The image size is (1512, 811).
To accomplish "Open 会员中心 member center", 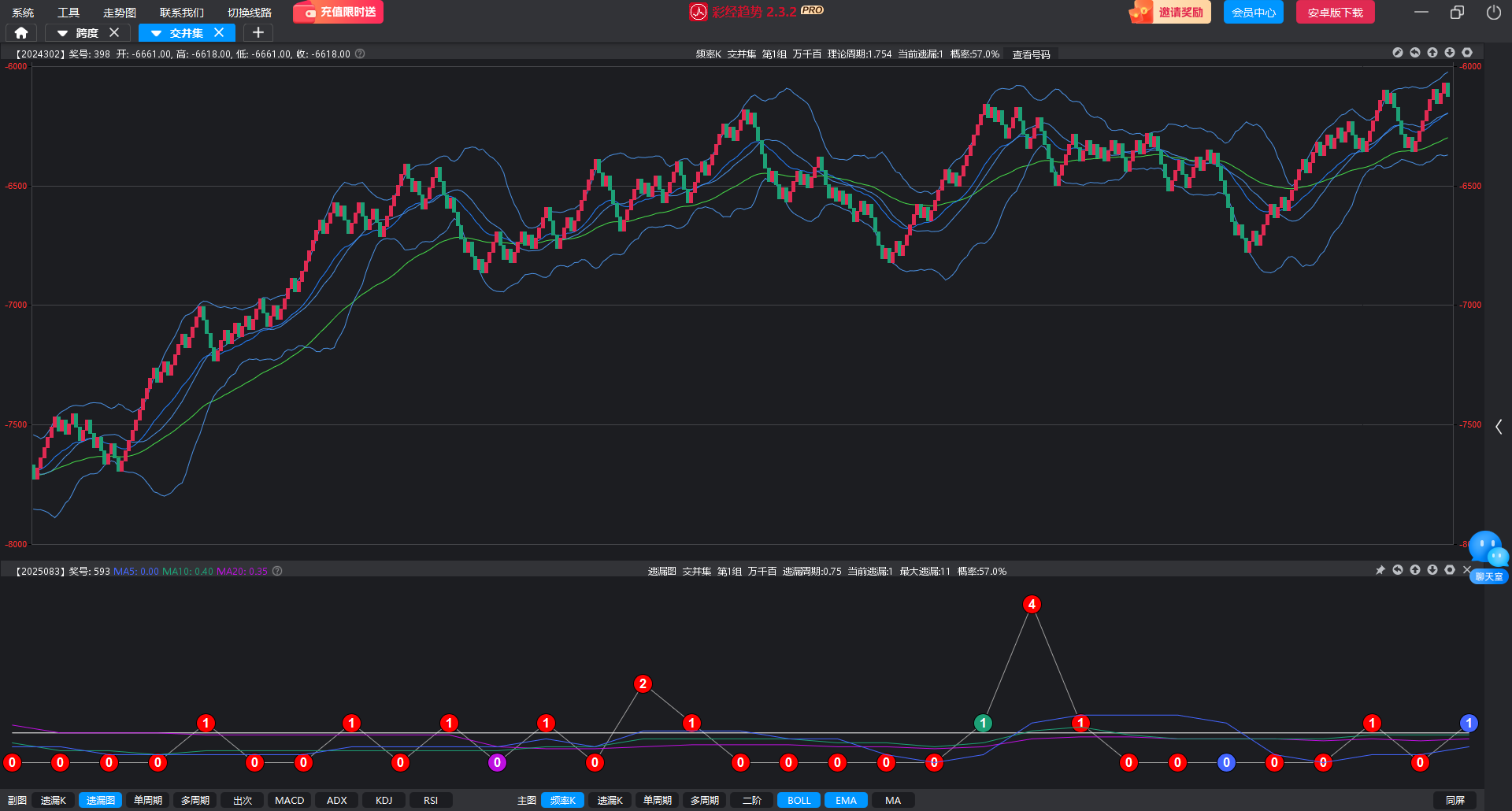I will tap(1254, 12).
